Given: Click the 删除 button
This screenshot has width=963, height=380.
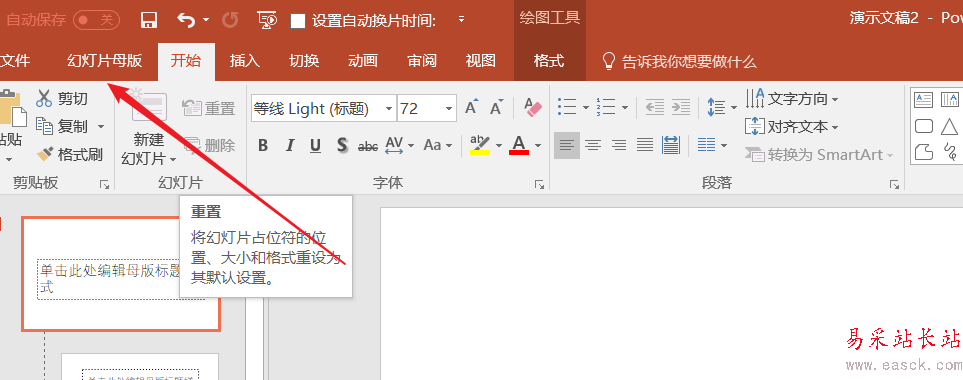Looking at the screenshot, I should (209, 145).
